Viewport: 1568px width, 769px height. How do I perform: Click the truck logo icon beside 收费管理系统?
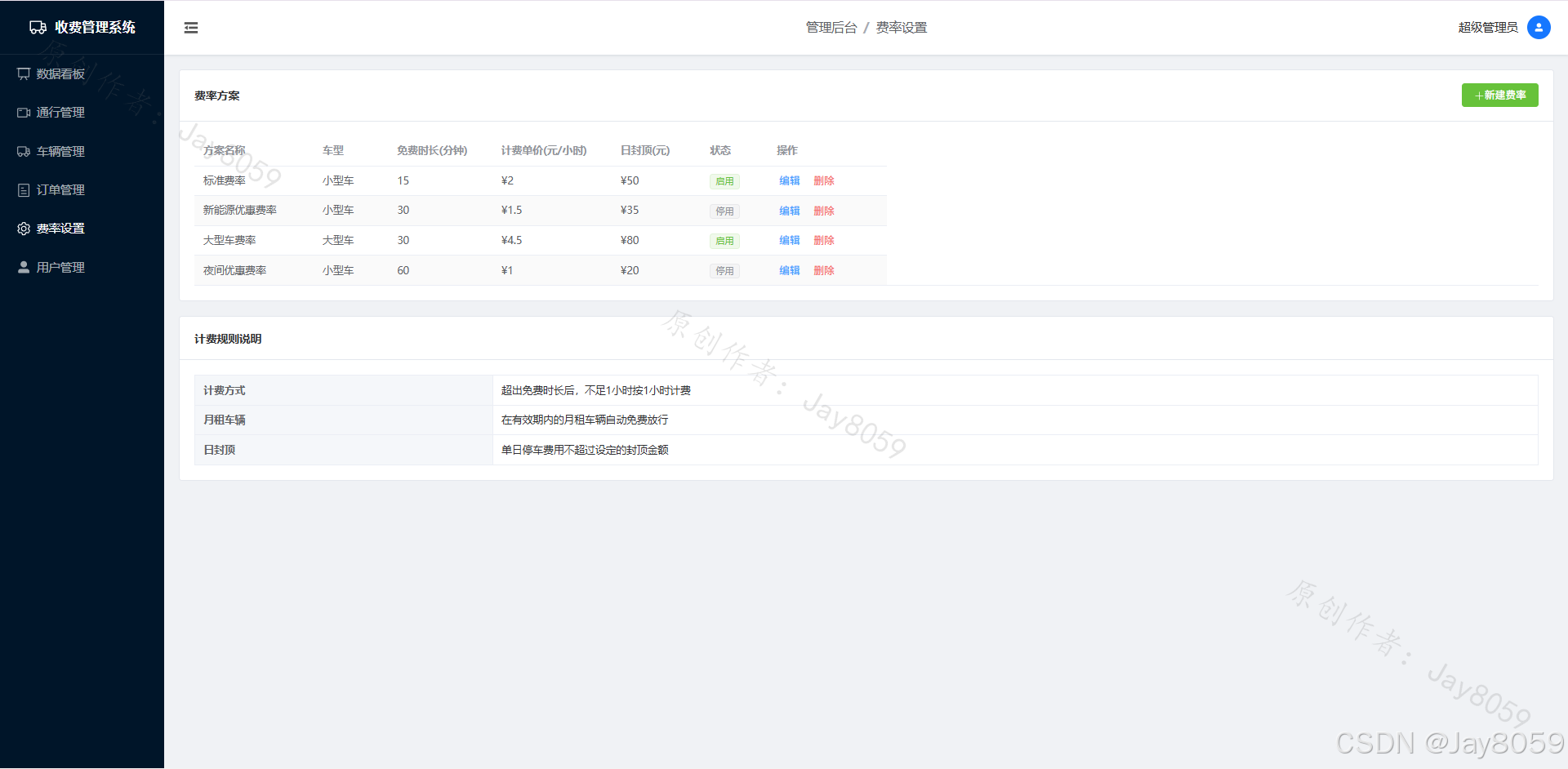[x=38, y=28]
